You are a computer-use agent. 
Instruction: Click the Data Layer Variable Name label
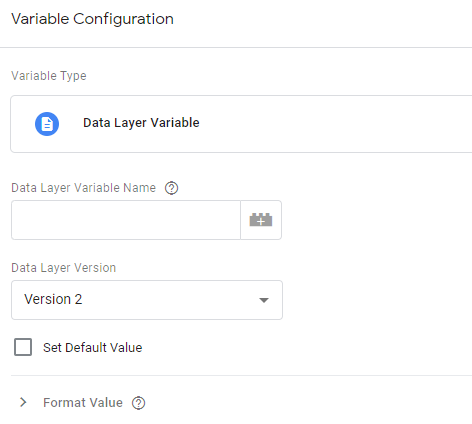(83, 188)
